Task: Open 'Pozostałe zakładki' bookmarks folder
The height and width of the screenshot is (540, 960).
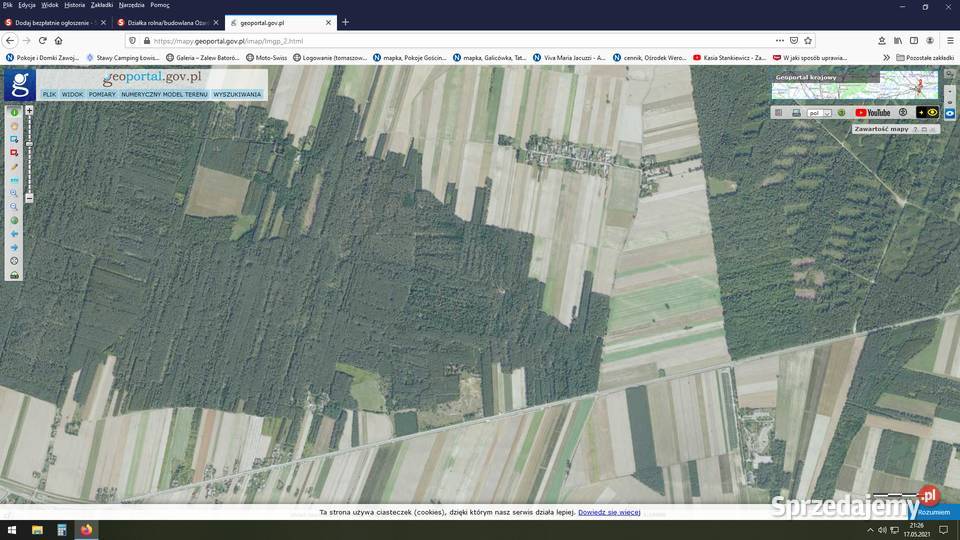Action: tap(925, 58)
